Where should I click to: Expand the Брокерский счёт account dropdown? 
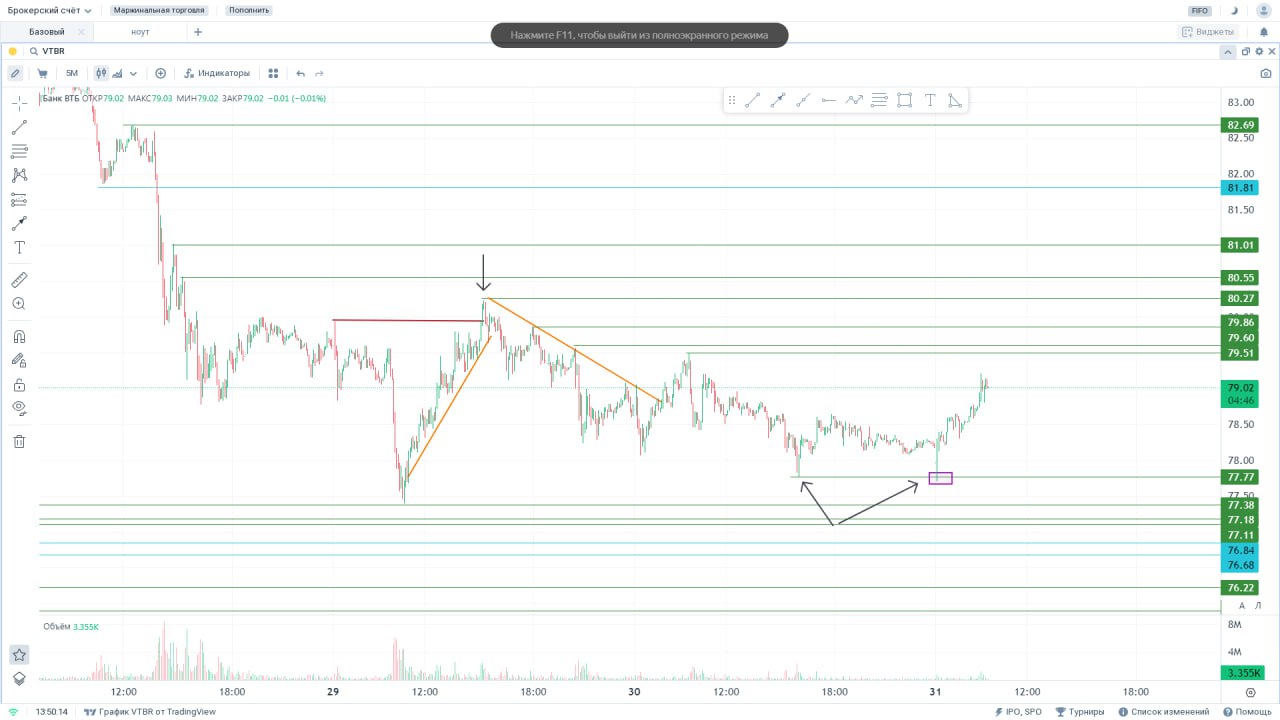point(50,10)
